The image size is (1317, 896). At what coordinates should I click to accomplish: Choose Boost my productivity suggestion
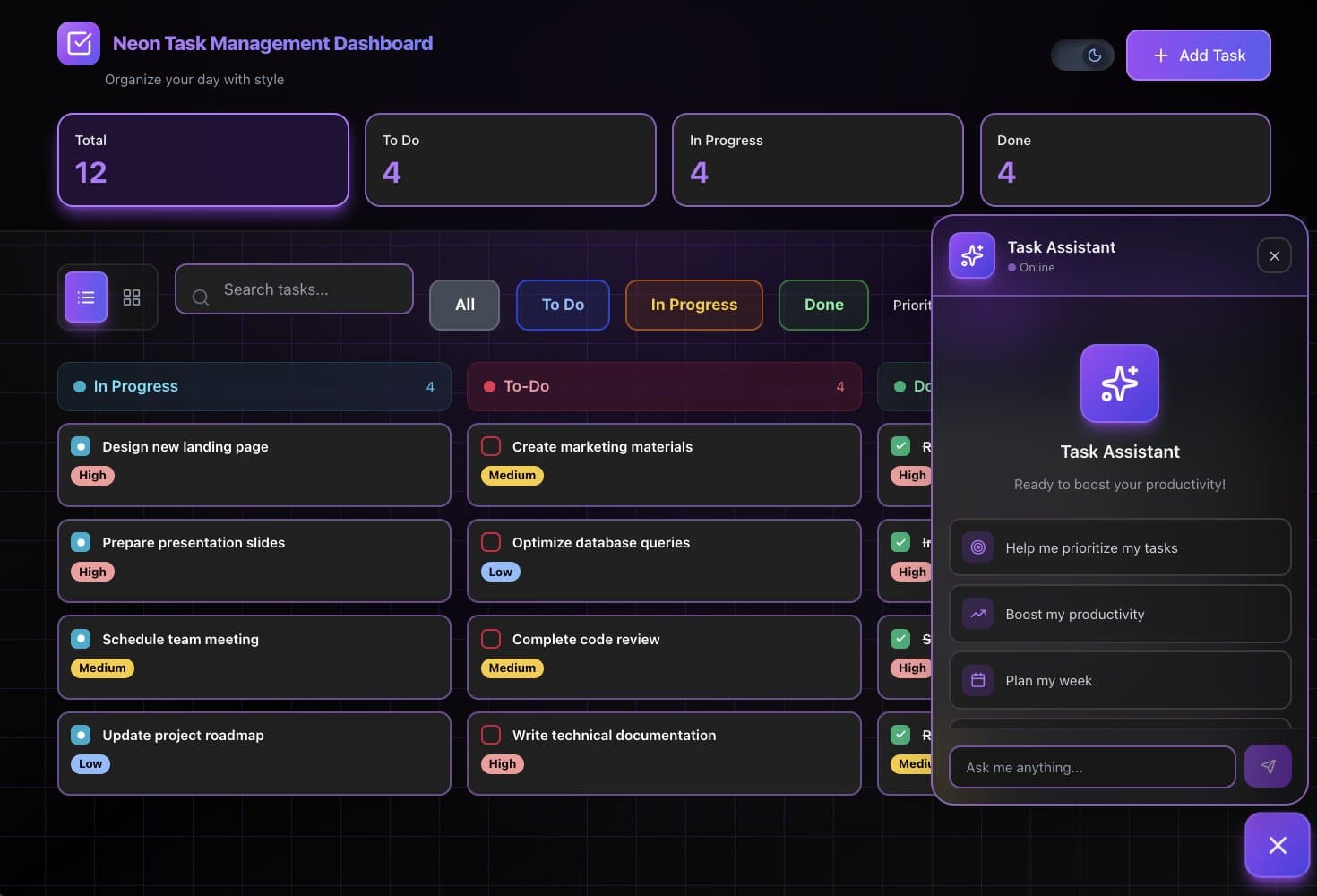(x=1120, y=614)
